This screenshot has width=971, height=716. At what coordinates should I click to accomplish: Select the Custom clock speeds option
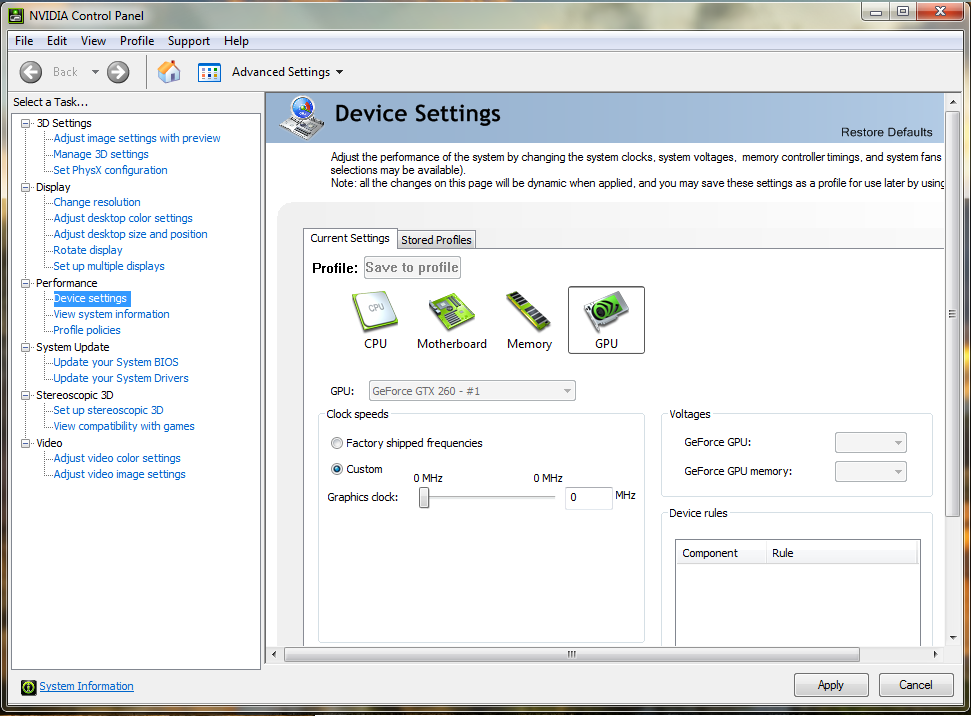tap(337, 469)
